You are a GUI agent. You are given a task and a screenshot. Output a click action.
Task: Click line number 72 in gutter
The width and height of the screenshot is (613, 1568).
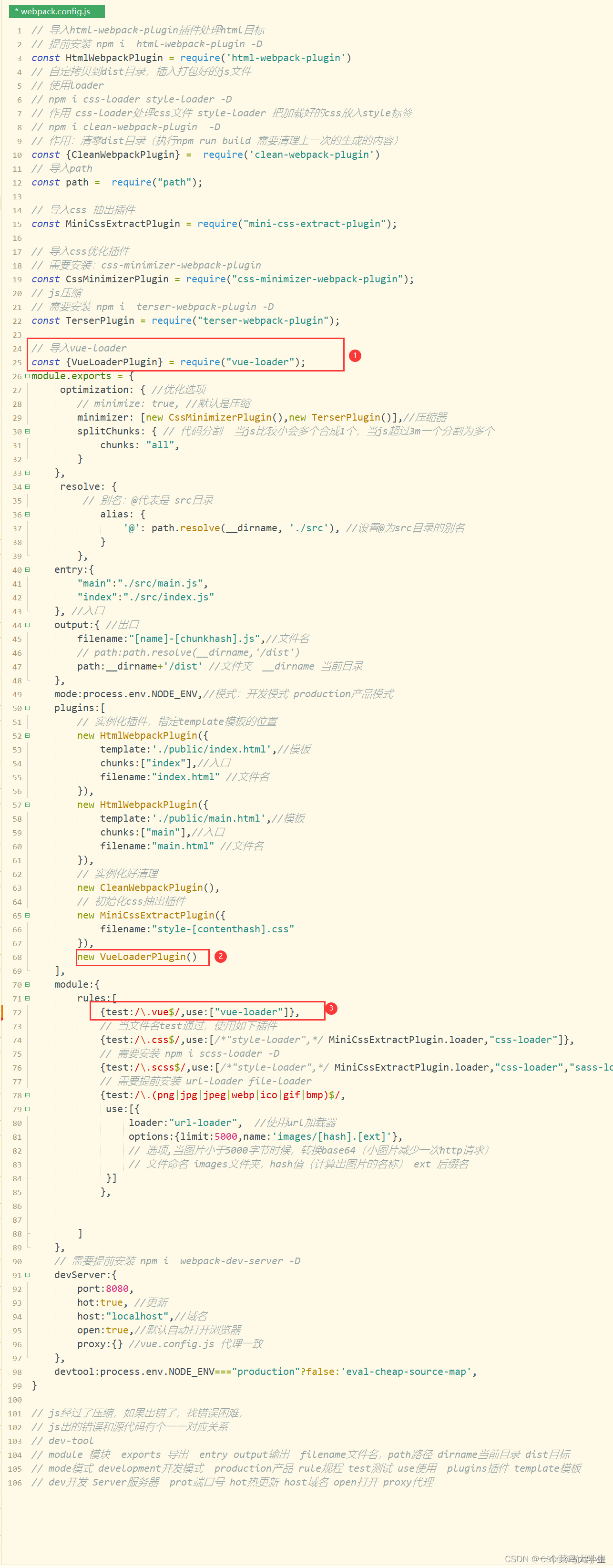17,1013
